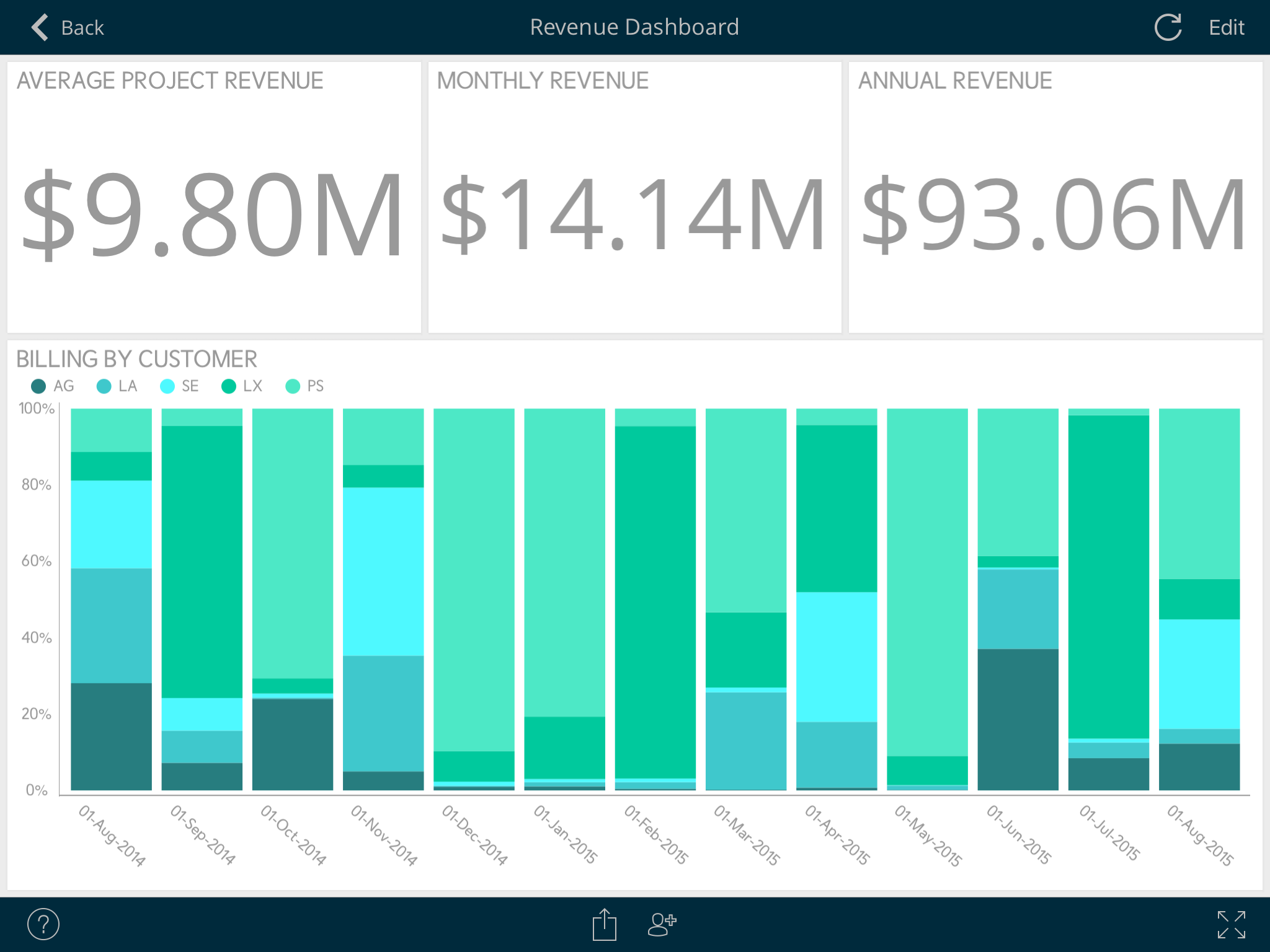1270x952 pixels.
Task: Select the dark AG segment in 01-Oct-2014 bar
Action: [x=293, y=744]
